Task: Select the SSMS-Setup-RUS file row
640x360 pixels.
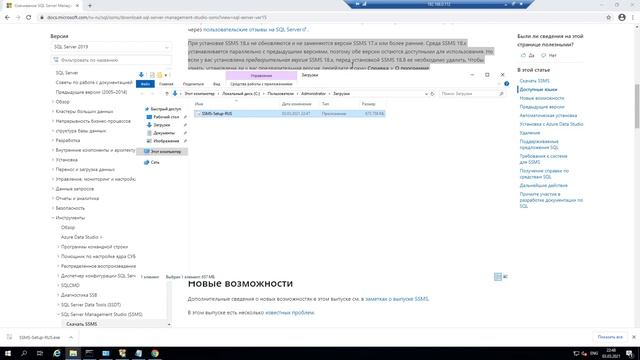Action: pyautogui.click(x=289, y=113)
